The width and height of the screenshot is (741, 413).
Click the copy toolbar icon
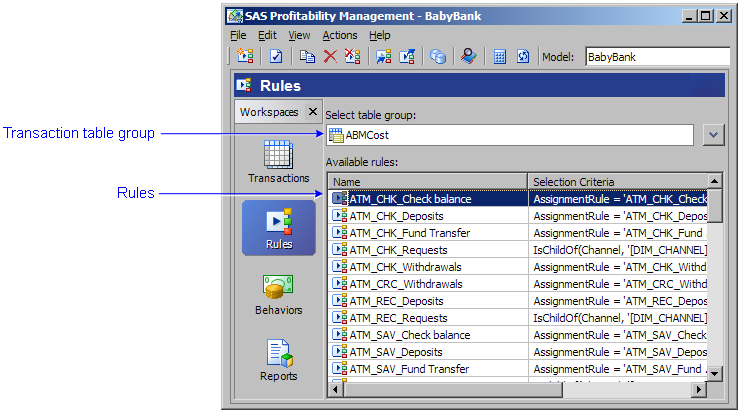(309, 57)
